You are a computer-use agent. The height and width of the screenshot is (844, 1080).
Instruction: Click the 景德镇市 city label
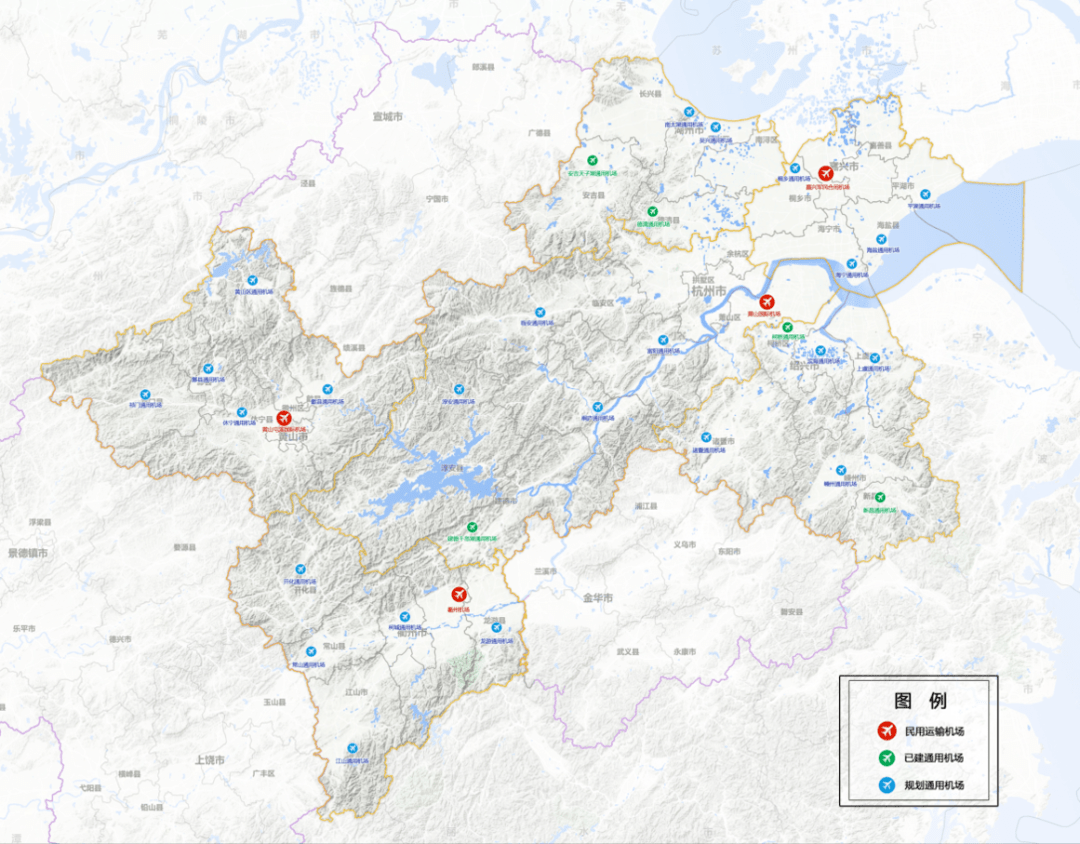(27, 552)
